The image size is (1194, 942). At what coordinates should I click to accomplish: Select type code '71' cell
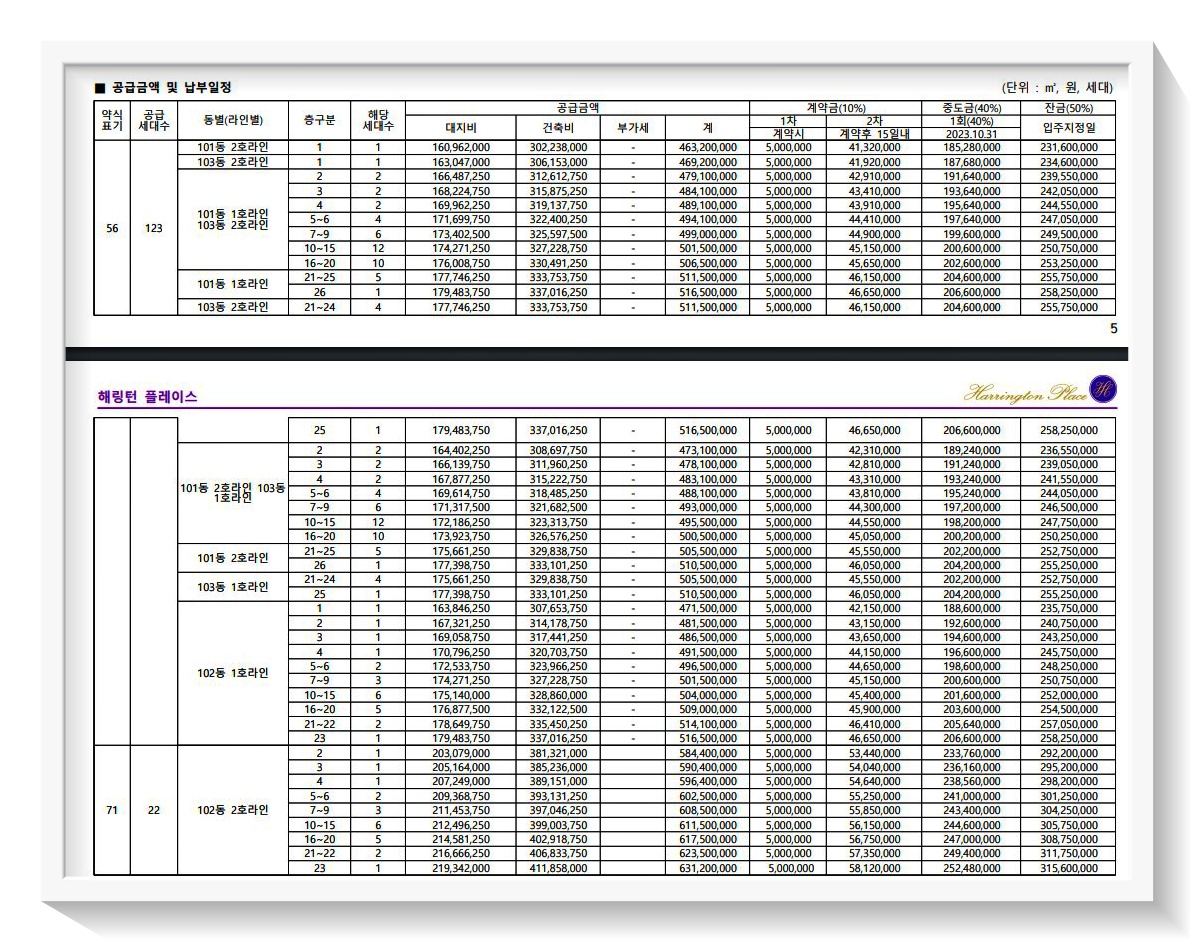pos(112,810)
